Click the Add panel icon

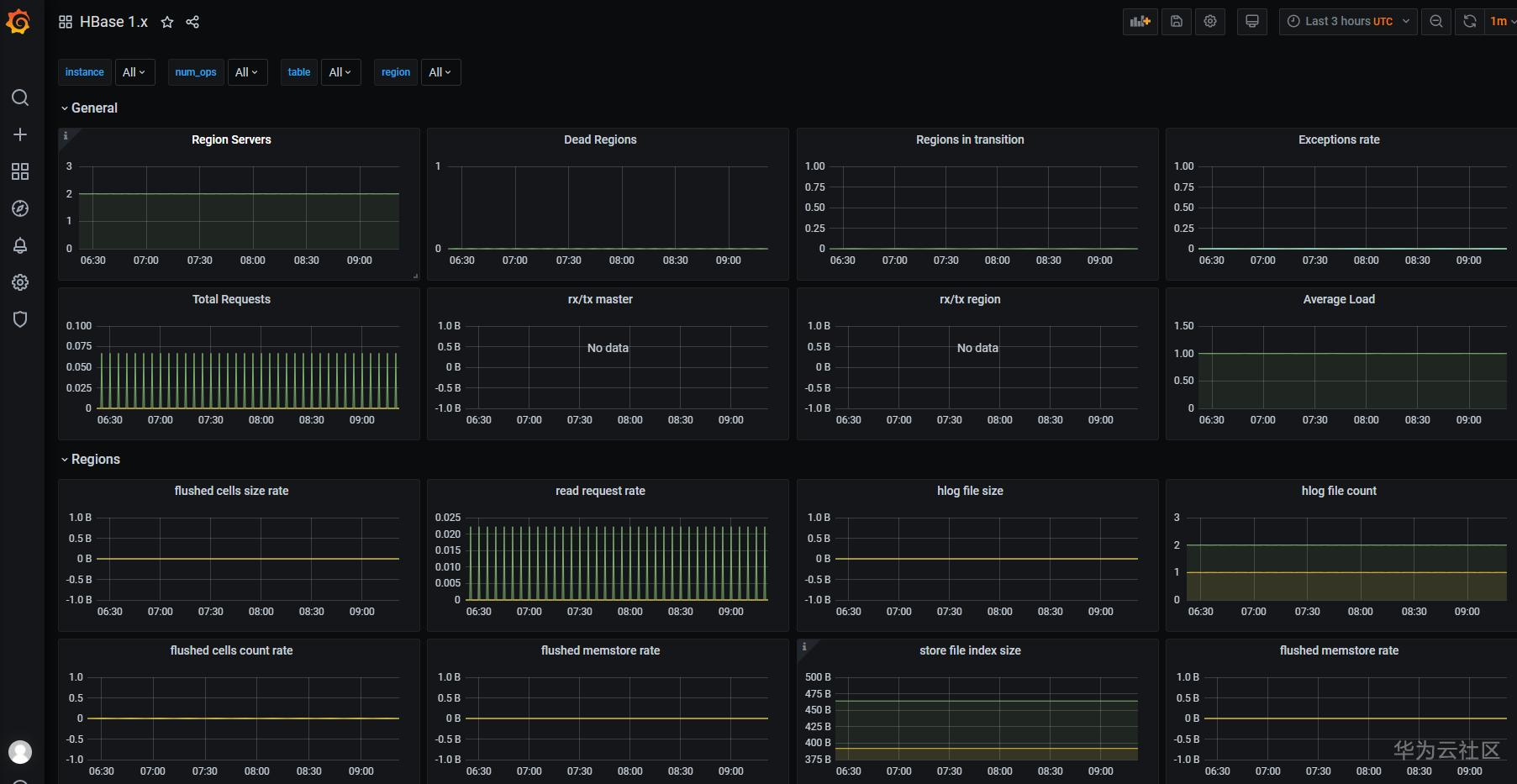[x=1140, y=22]
